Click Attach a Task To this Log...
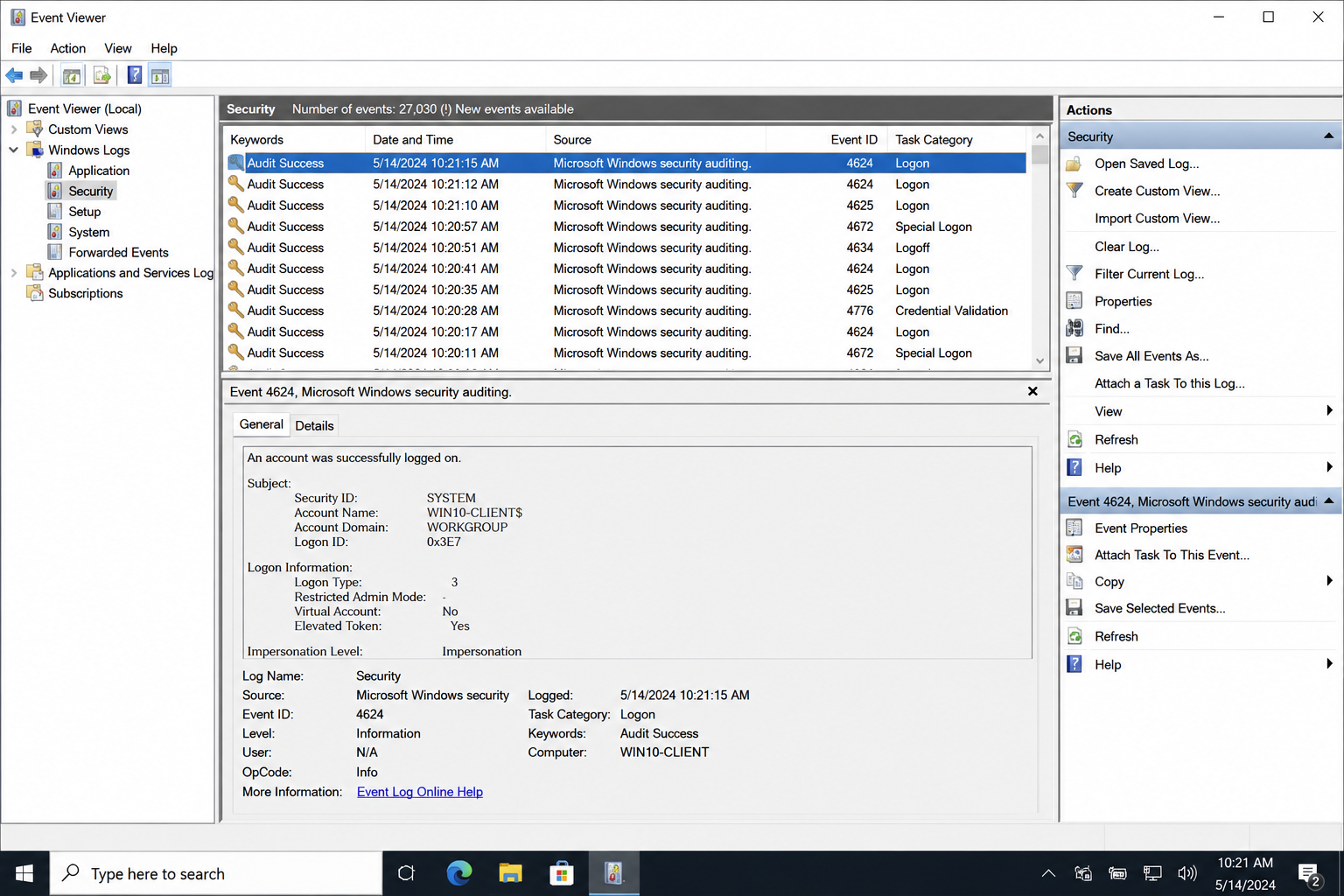1344x896 pixels. point(1170,383)
